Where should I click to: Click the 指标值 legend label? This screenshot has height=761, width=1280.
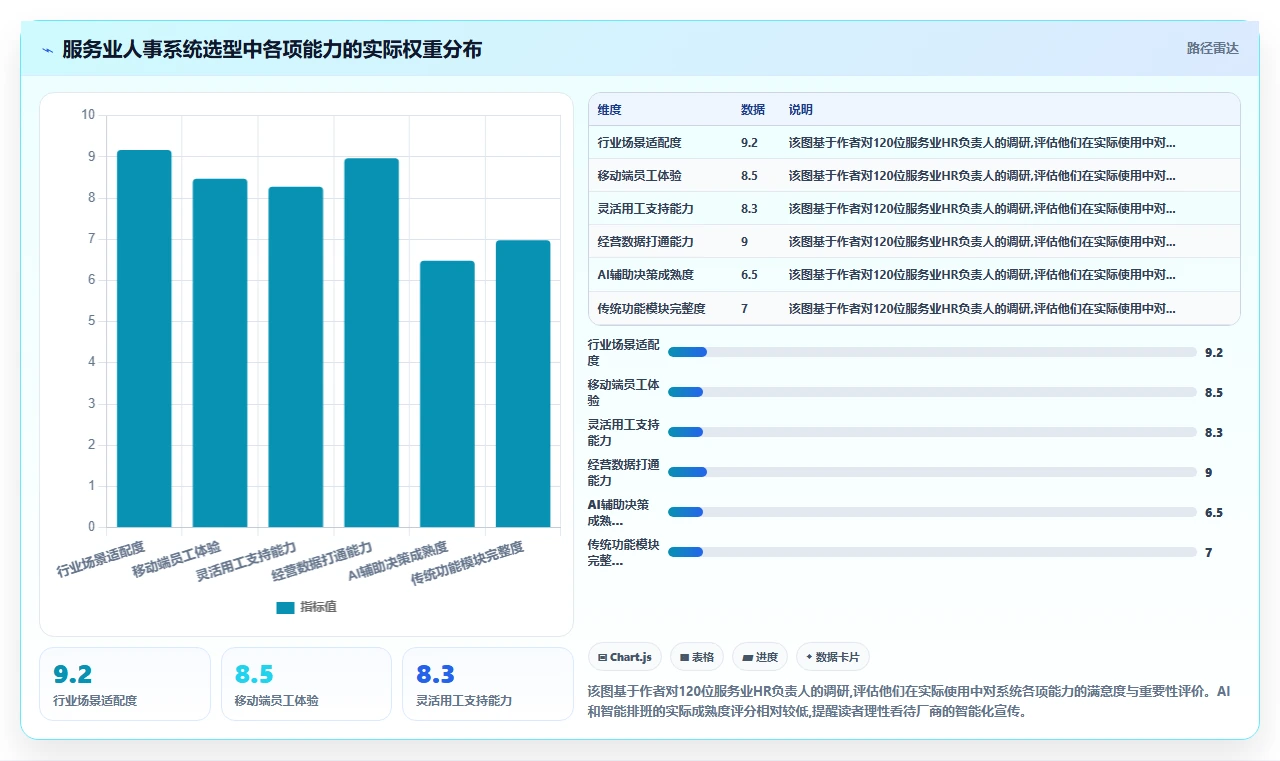click(x=318, y=607)
